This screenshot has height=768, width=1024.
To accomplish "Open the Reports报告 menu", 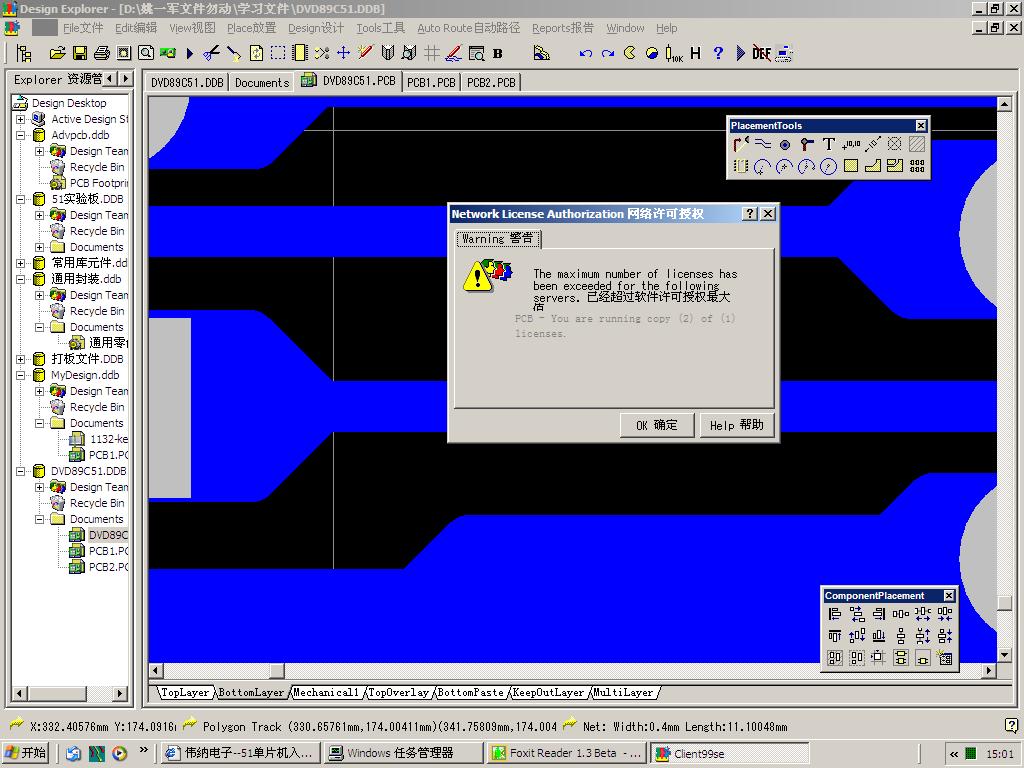I will [562, 28].
